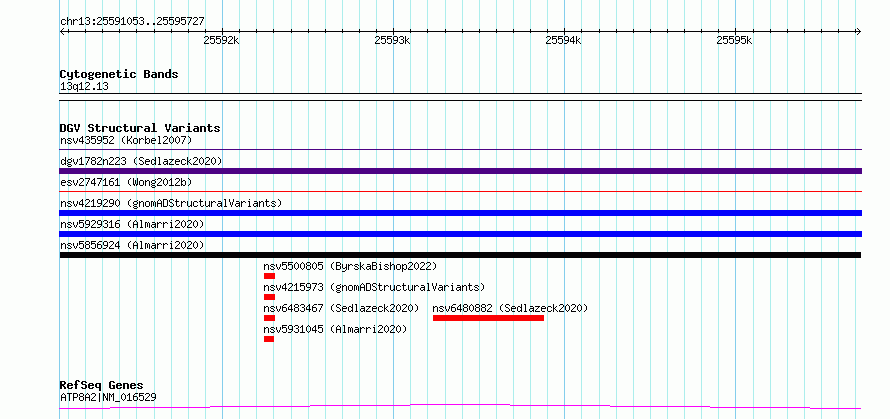Open nsv4215973 (gnomADStructuralVariants) label
Viewport: 890px width, 419px height.
374,287
